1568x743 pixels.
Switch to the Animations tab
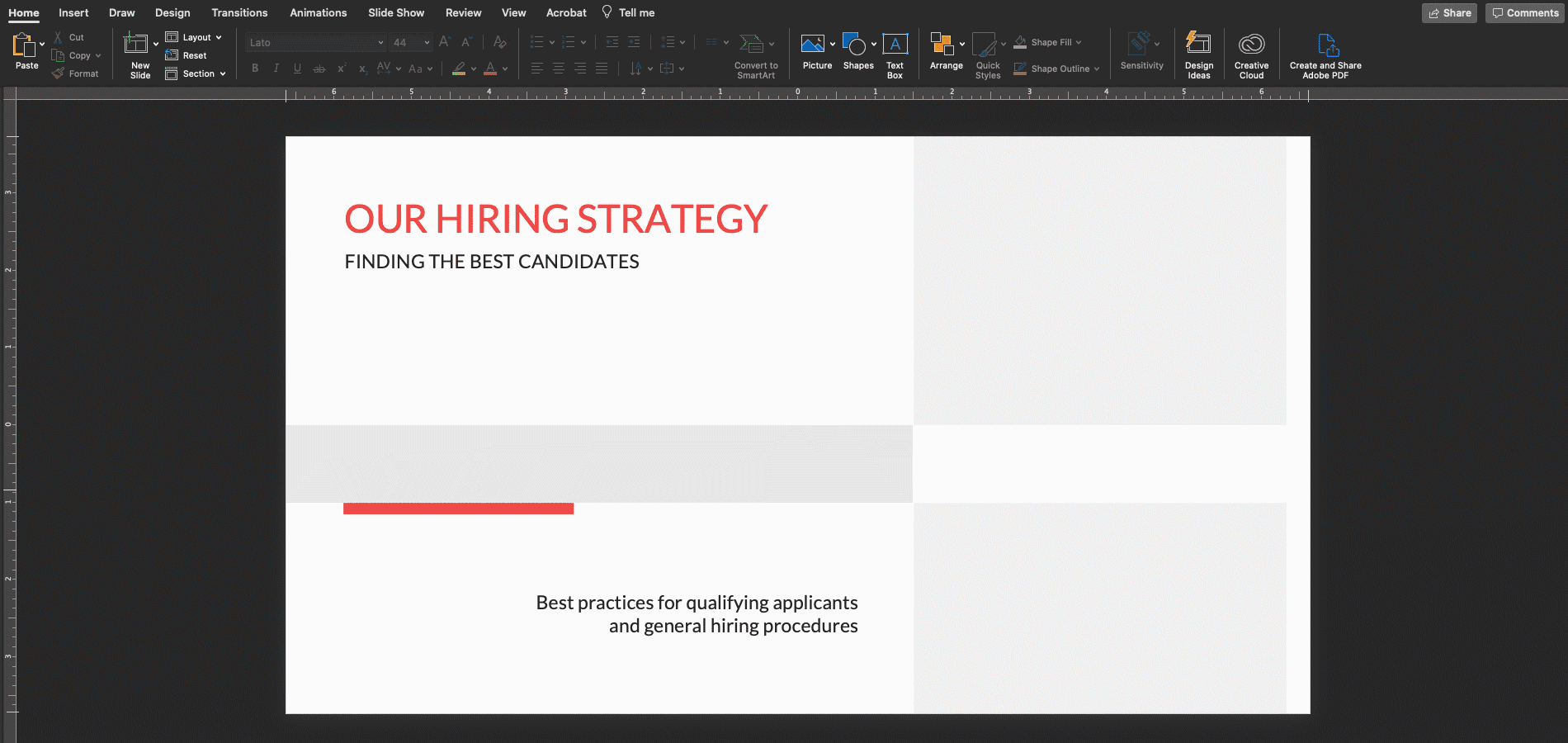click(x=319, y=12)
